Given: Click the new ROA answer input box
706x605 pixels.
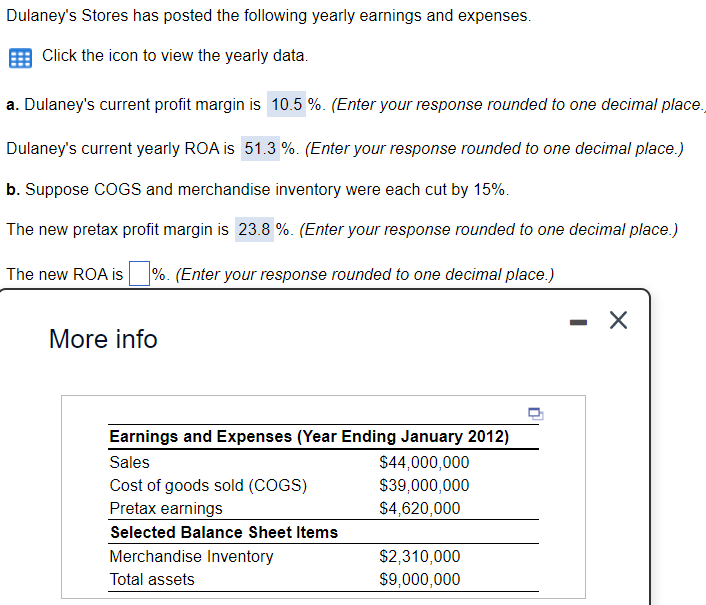Looking at the screenshot, I should [140, 274].
